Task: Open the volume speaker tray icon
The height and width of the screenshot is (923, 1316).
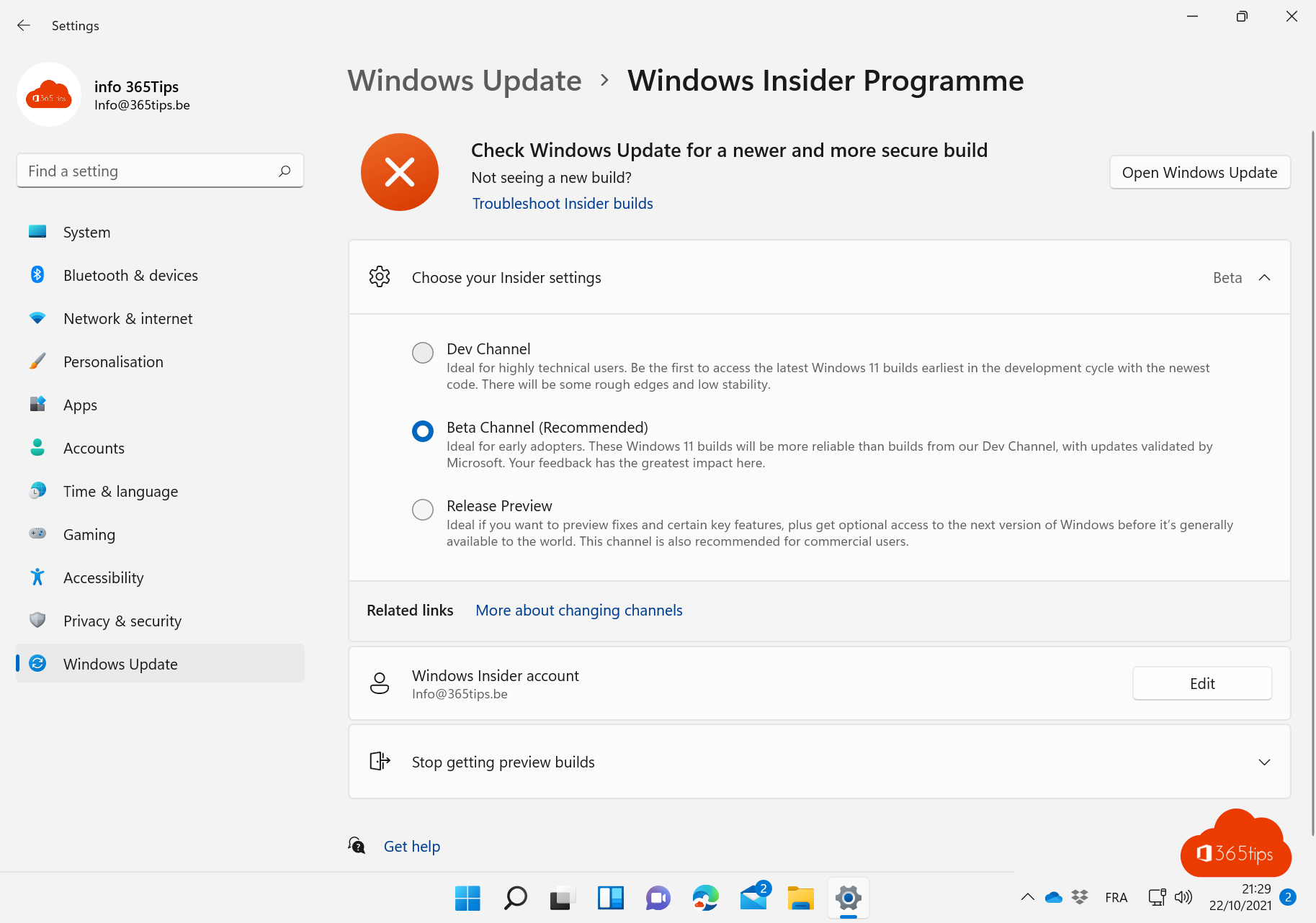Action: point(1183,897)
